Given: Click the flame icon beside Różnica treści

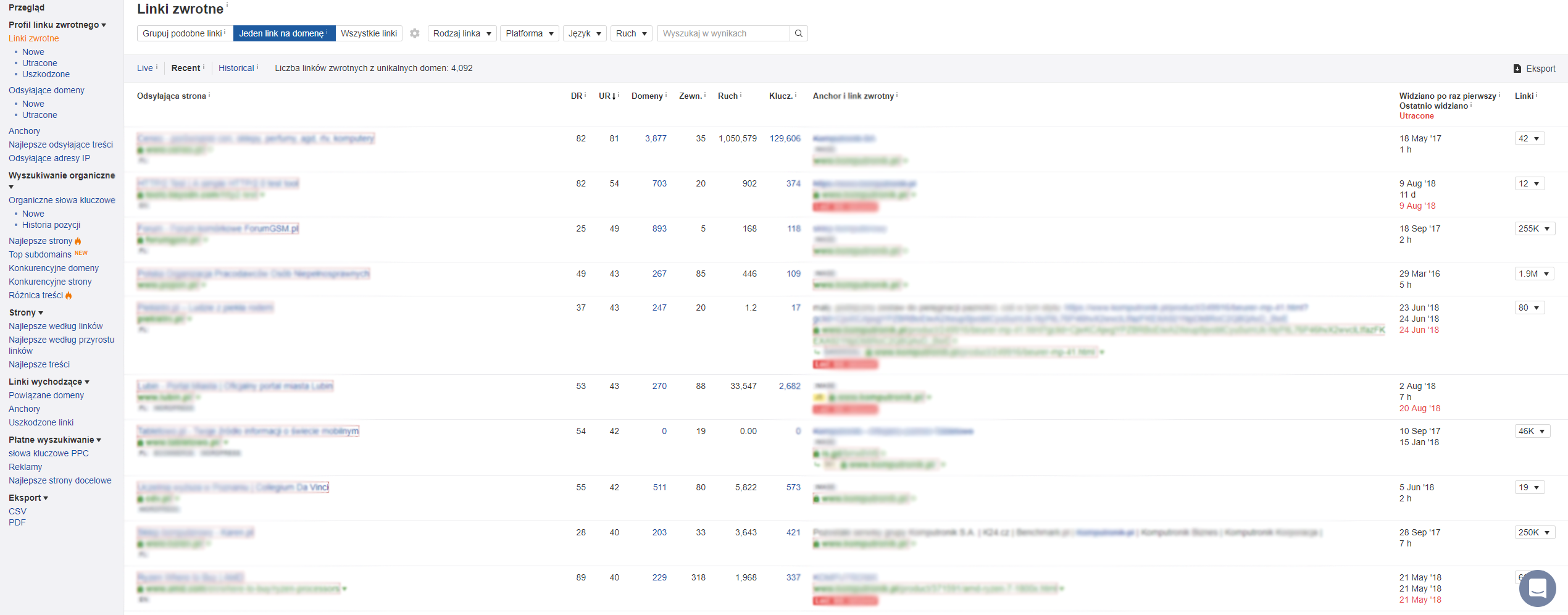Looking at the screenshot, I should pyautogui.click(x=69, y=295).
